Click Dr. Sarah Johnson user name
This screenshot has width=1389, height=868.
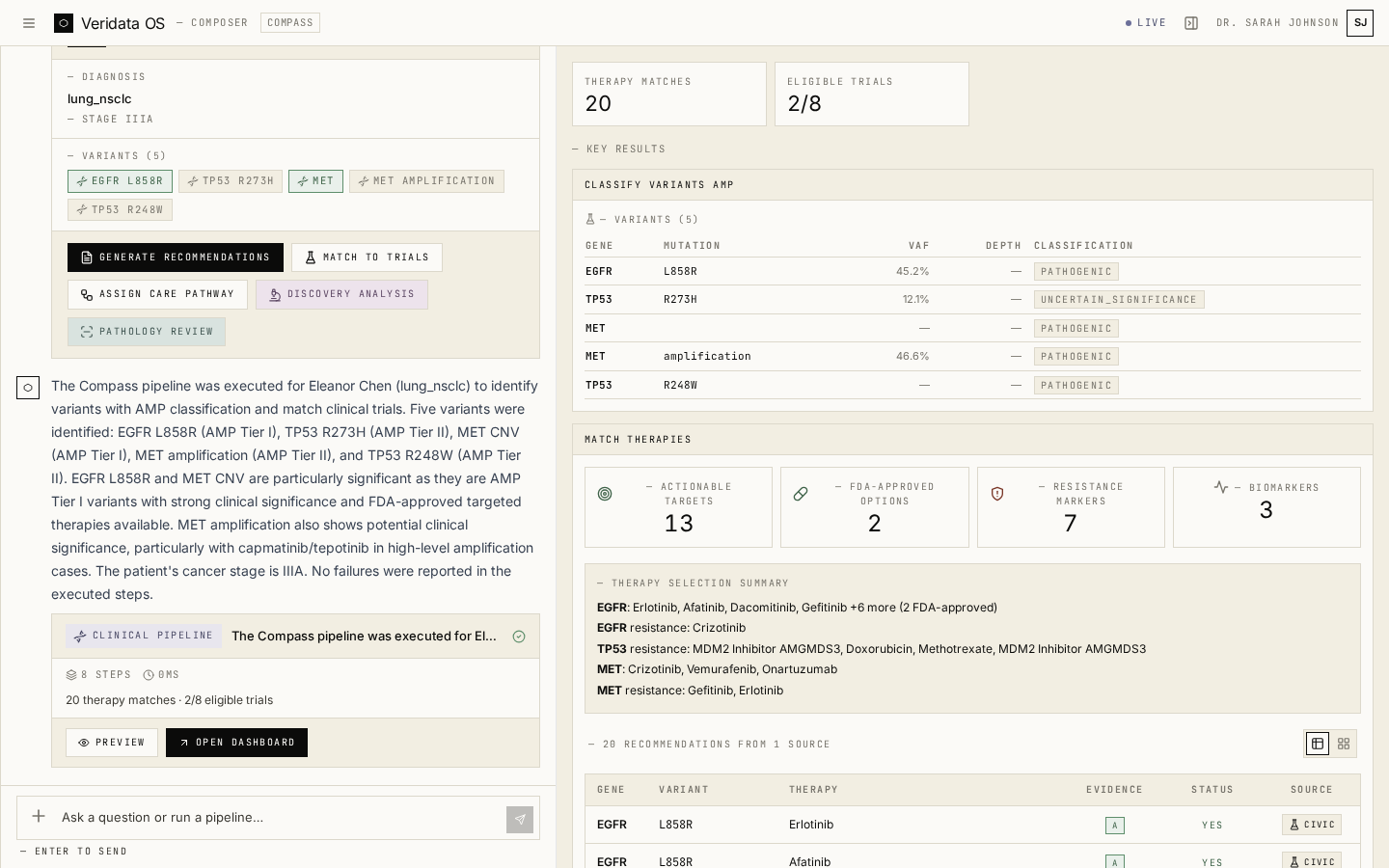(x=1277, y=23)
